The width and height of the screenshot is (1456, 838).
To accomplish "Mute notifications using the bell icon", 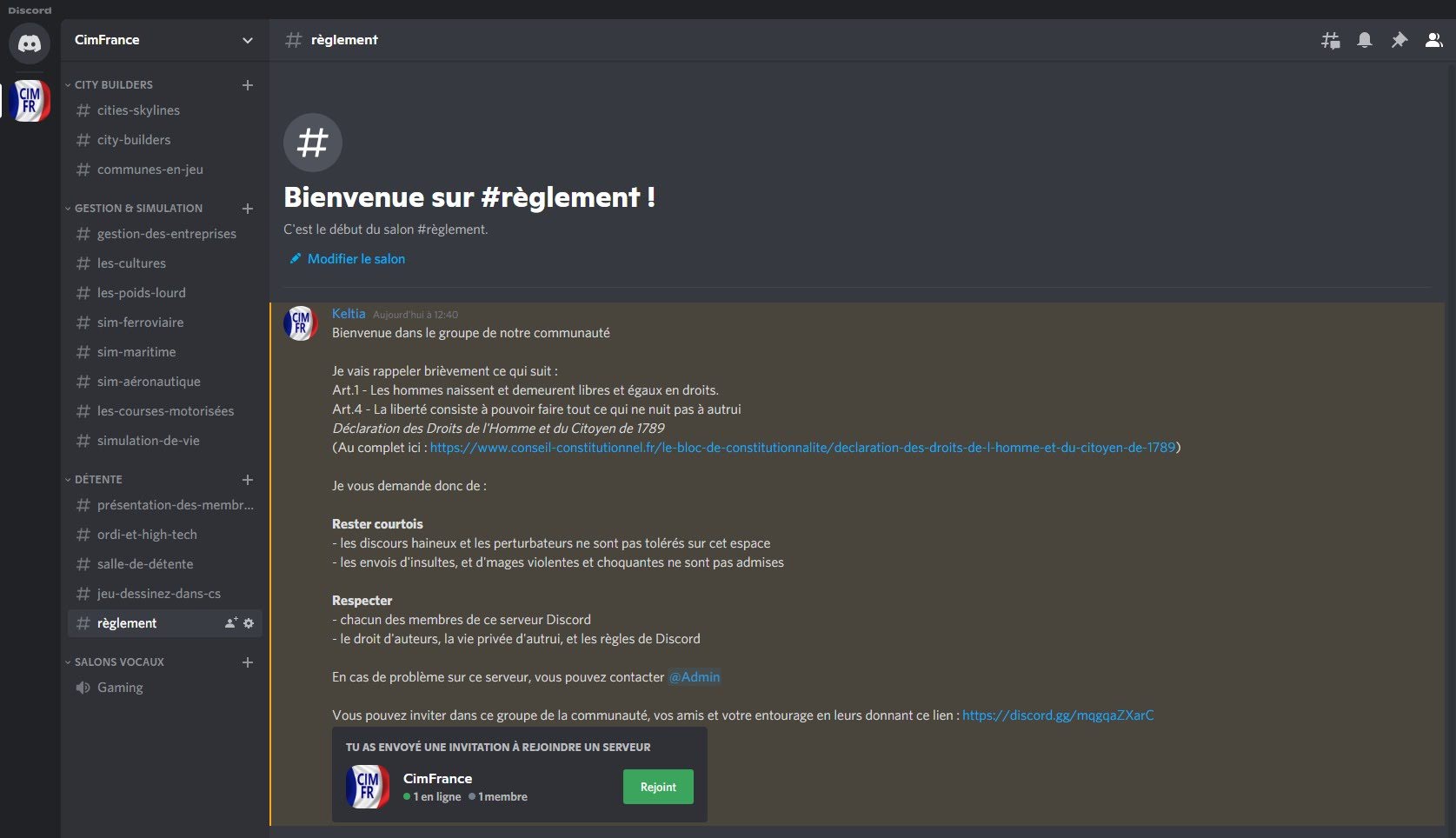I will click(1365, 40).
